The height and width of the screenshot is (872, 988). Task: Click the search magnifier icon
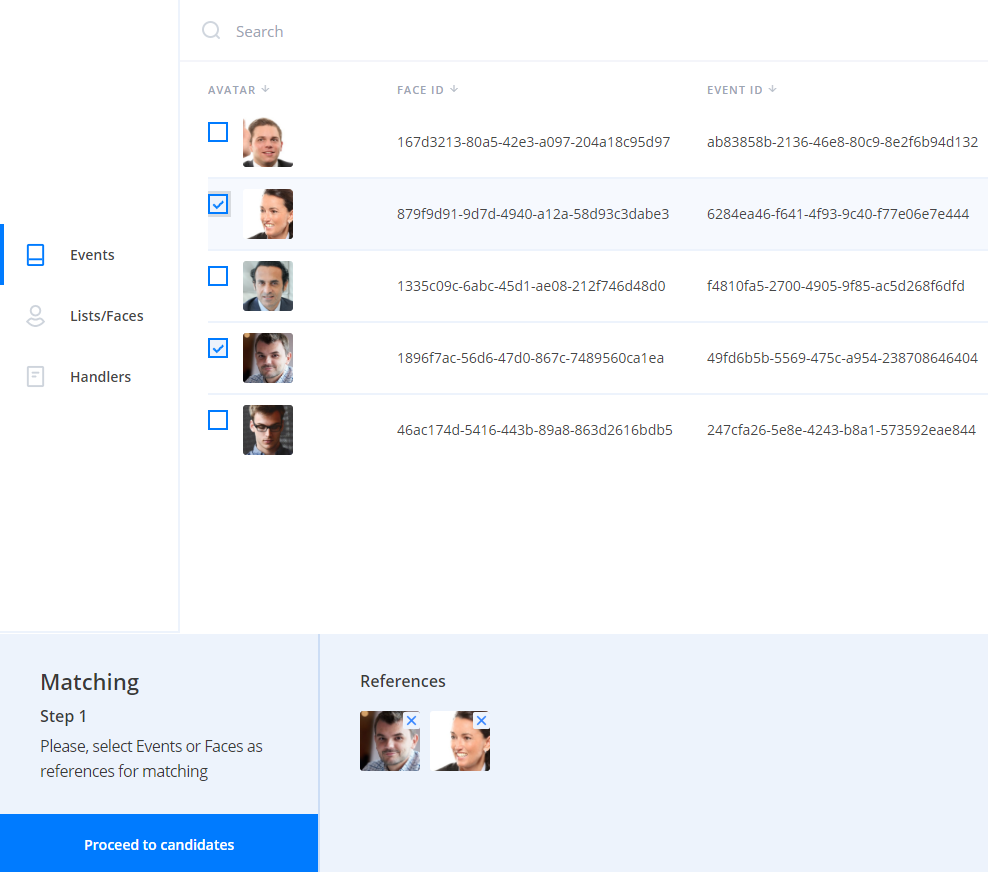(x=211, y=31)
